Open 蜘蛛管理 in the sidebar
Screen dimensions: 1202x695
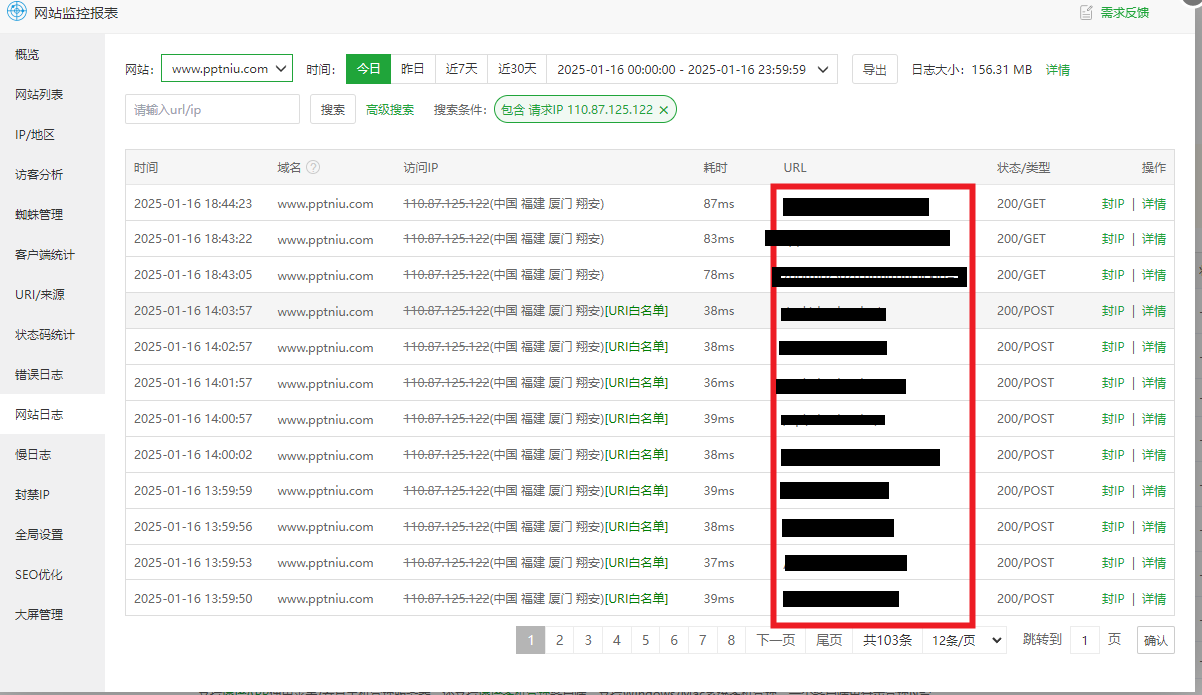[x=52, y=214]
